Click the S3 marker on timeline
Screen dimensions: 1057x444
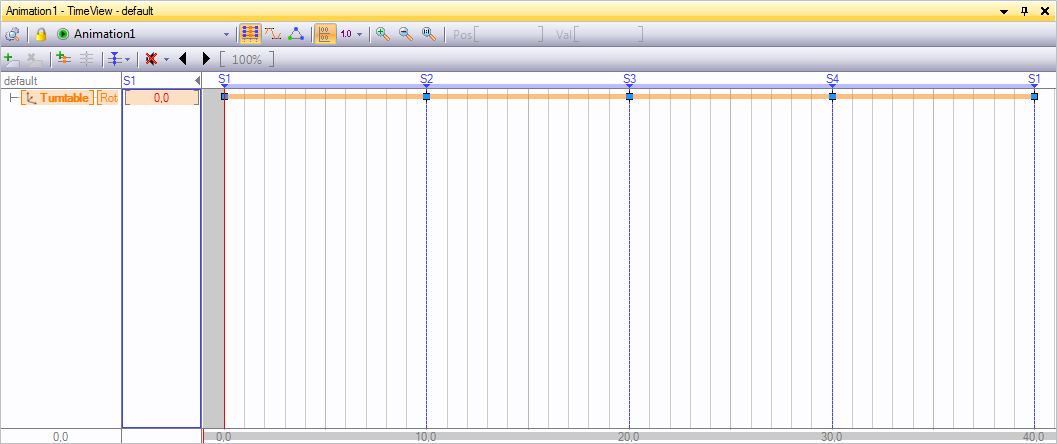click(629, 79)
